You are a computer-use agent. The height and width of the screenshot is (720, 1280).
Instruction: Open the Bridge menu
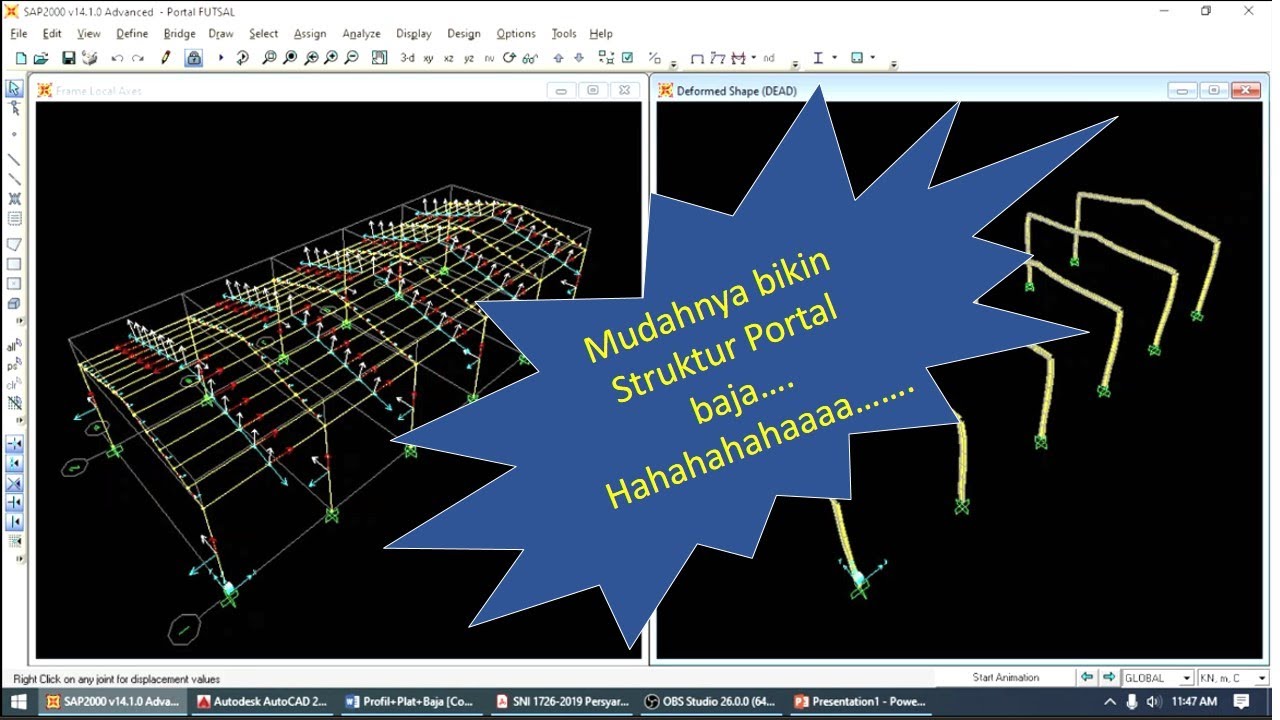[180, 33]
